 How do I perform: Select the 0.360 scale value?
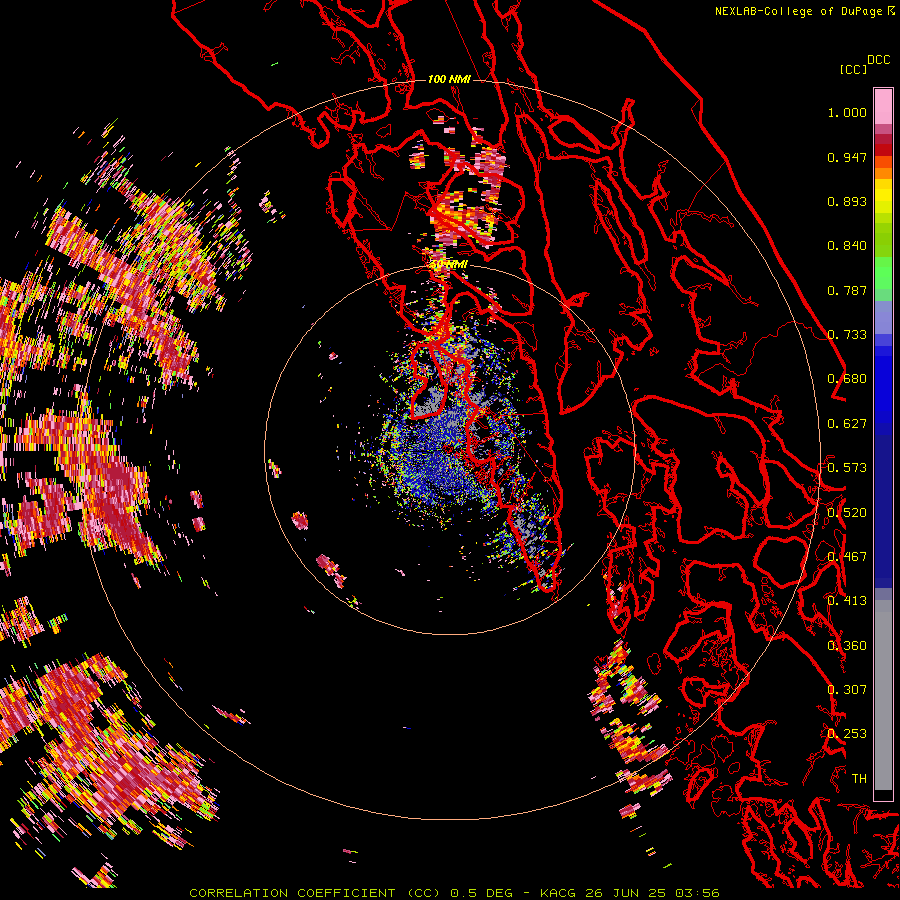(847, 646)
